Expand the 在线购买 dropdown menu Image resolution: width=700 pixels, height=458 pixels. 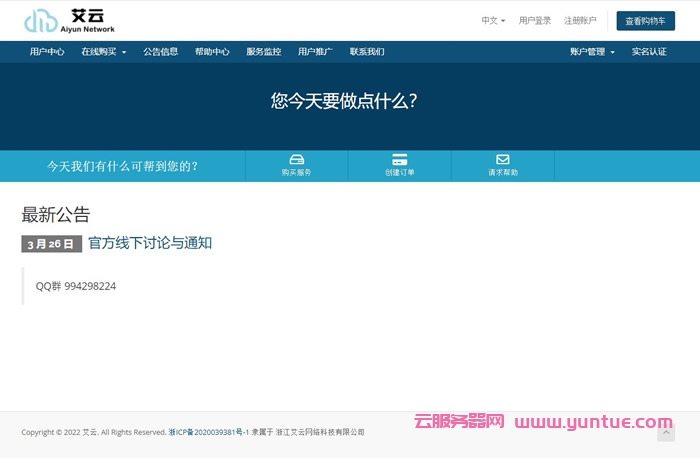point(104,52)
